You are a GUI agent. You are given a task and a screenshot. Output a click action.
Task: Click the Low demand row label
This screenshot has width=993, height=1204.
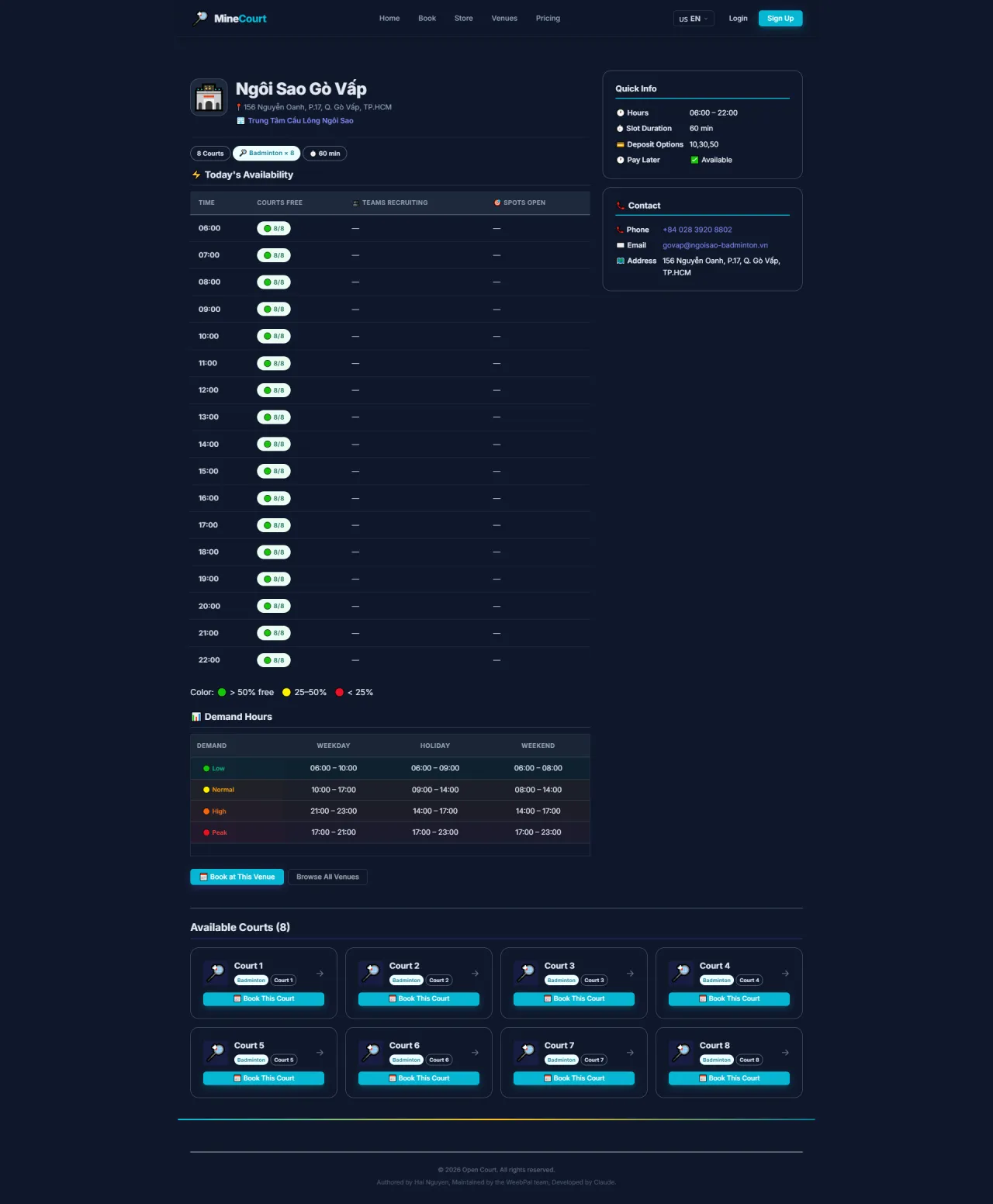214,769
